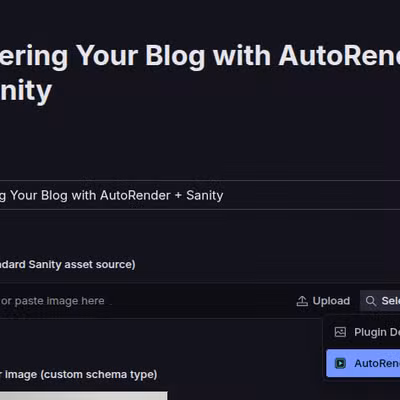The image size is (400, 400).
Task: Click the word 'Sanity' in the title field
Action: click(205, 195)
